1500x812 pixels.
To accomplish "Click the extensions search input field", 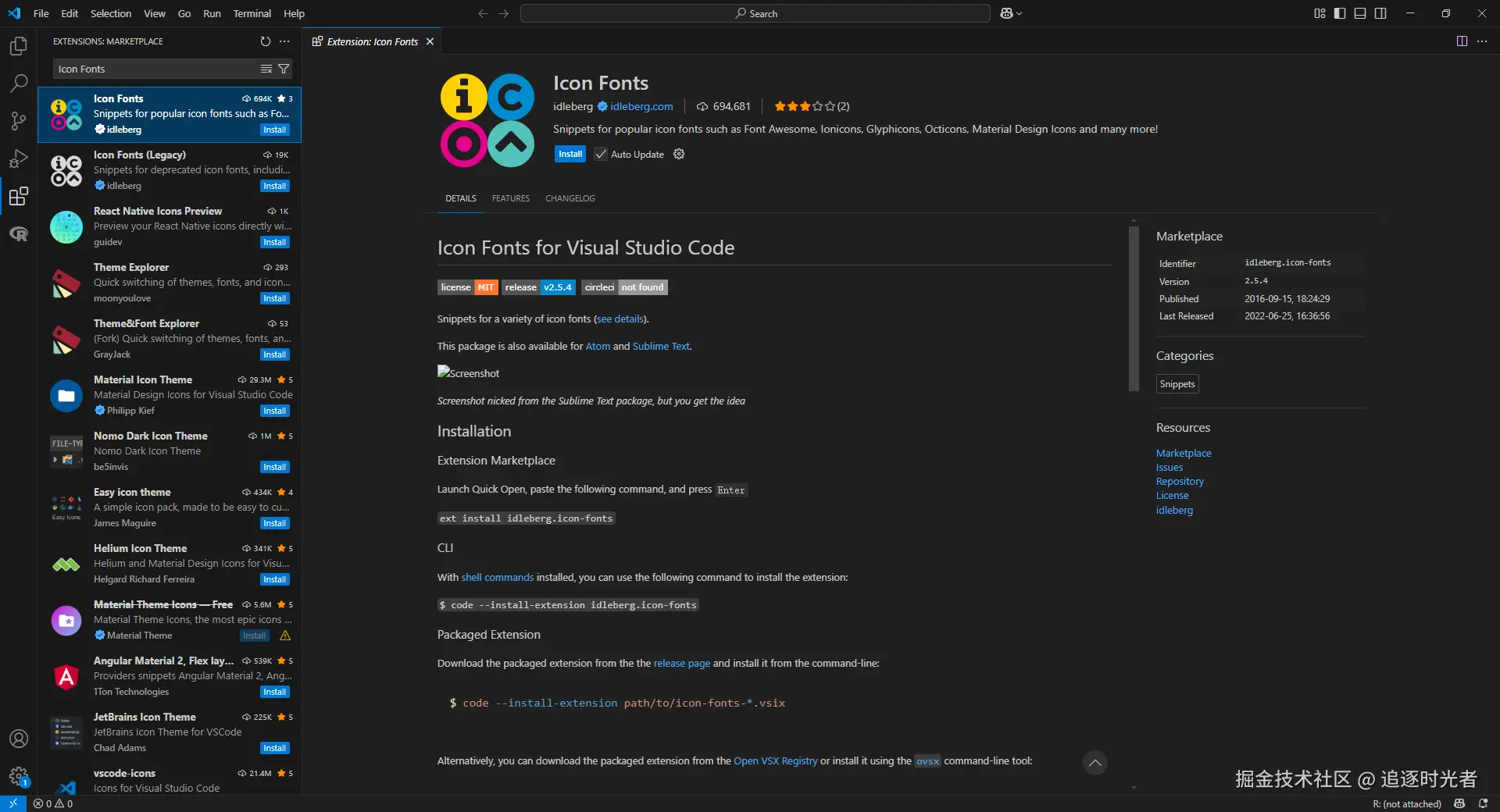I will coord(156,69).
